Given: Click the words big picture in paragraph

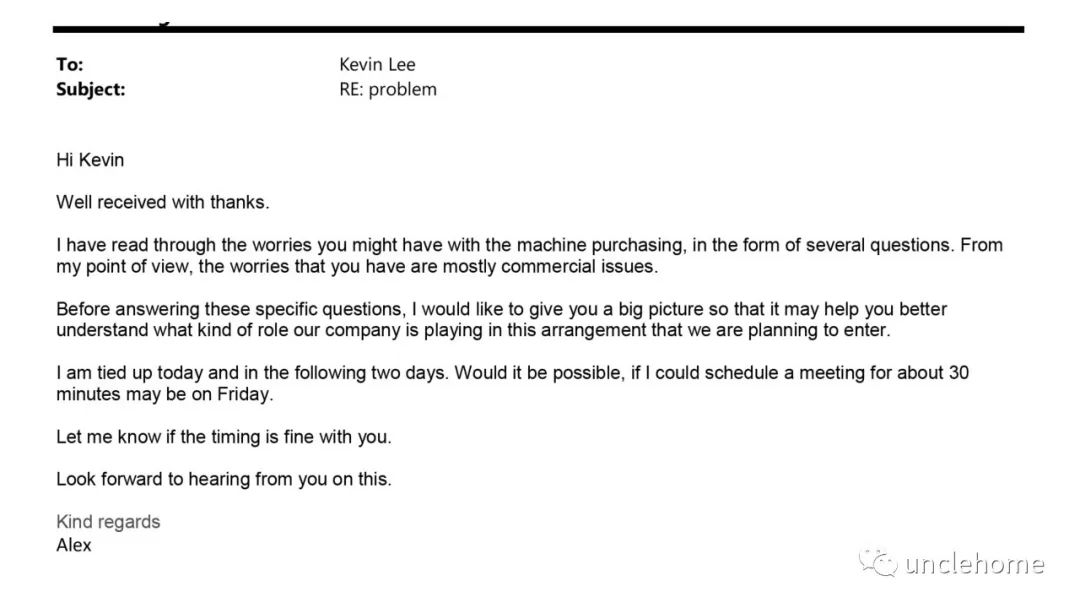Looking at the screenshot, I should click(663, 309).
